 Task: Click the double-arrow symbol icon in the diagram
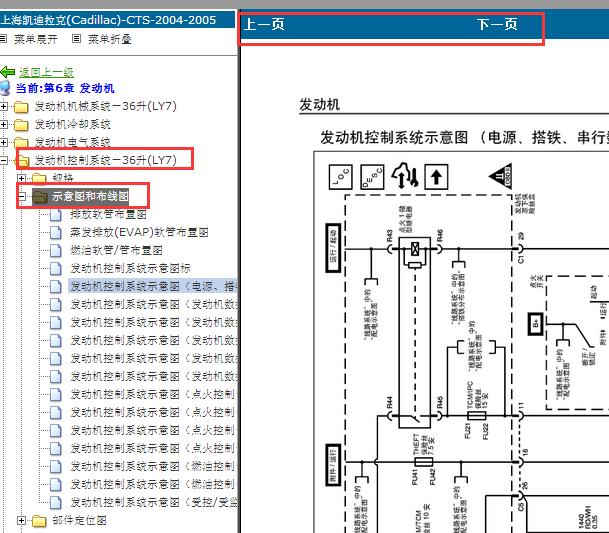404,176
